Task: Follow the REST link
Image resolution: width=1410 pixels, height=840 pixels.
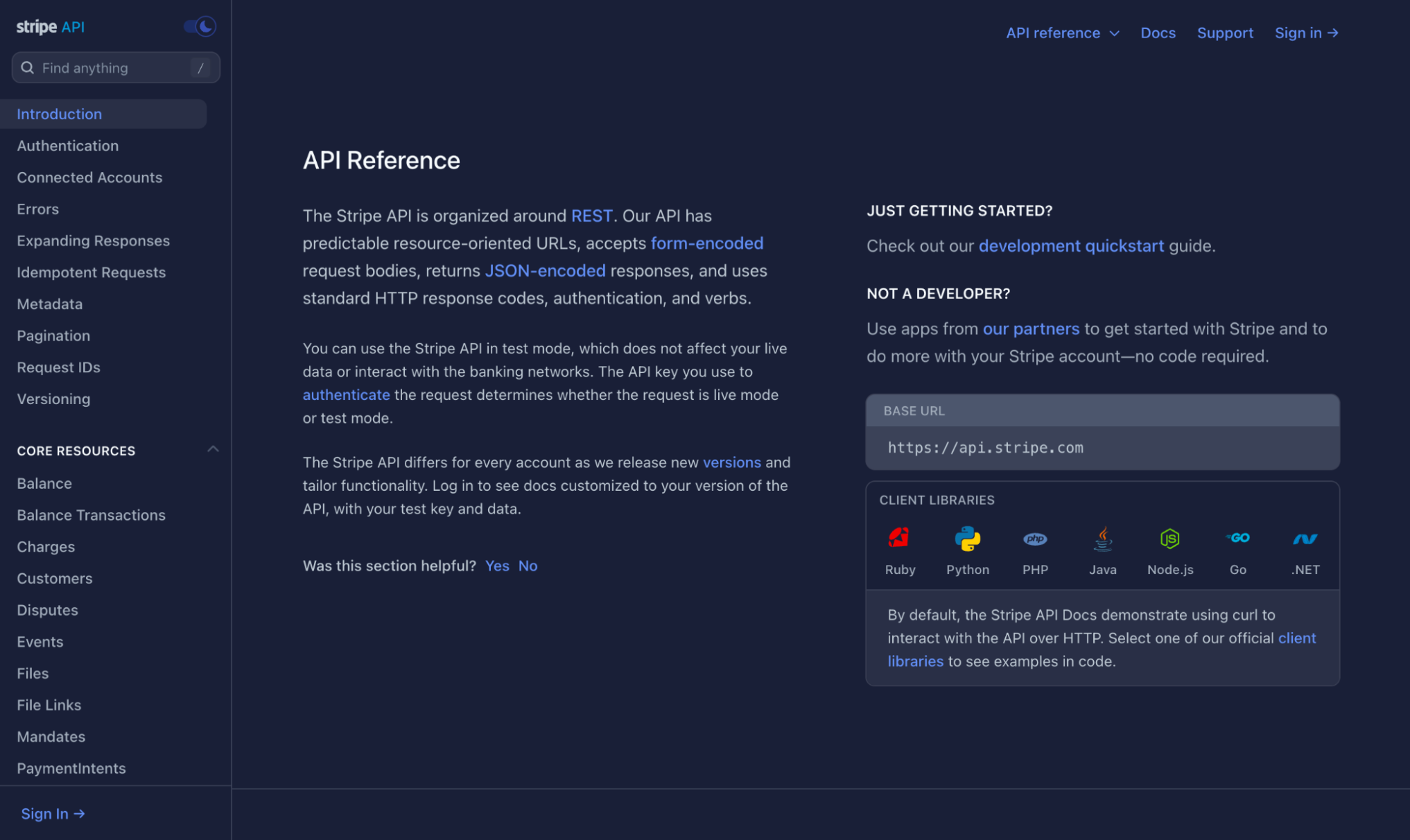Action: point(591,216)
